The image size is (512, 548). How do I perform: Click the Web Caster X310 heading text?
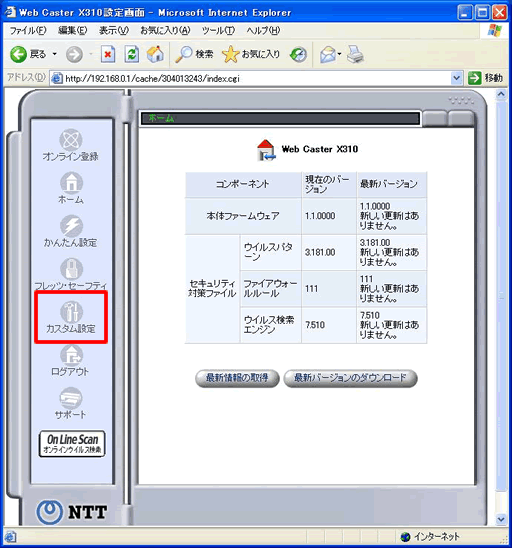pyautogui.click(x=320, y=149)
